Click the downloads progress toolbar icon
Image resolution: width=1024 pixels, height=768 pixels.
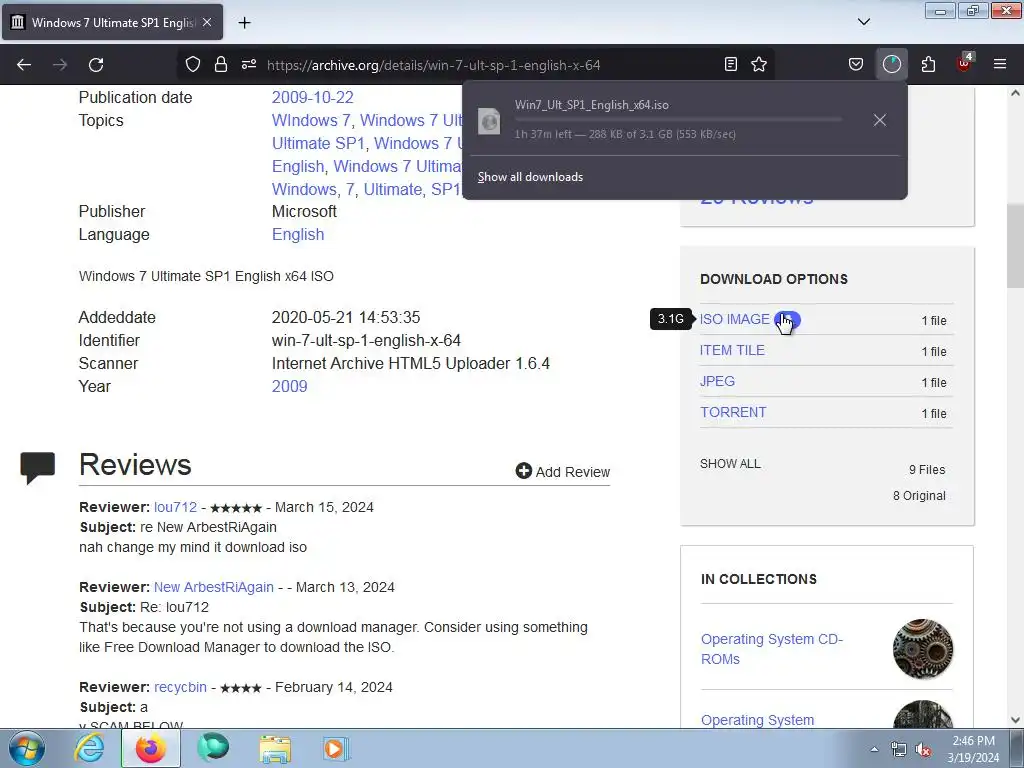(891, 64)
